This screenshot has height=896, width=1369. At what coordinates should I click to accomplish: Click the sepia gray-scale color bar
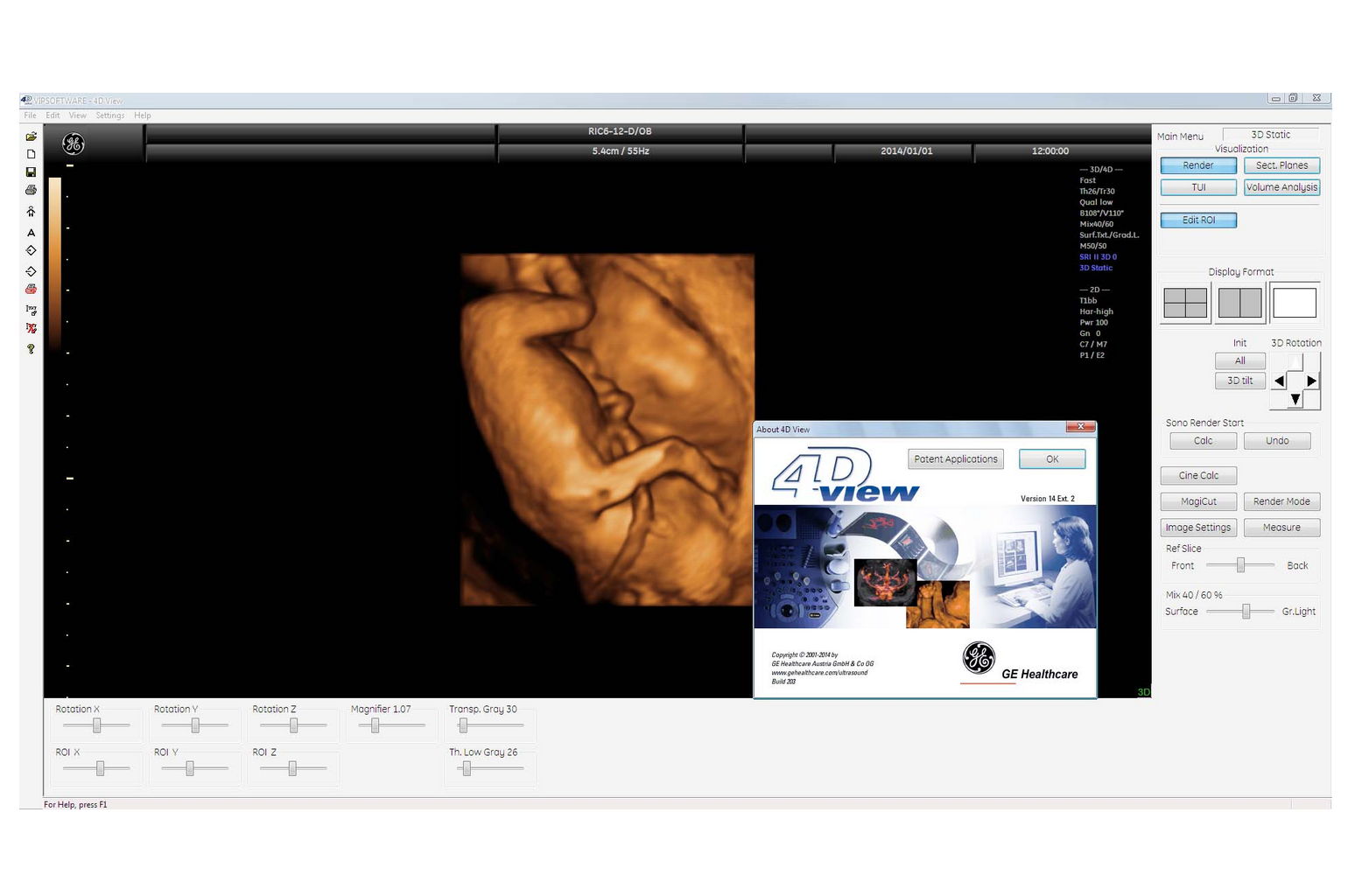tap(55, 264)
